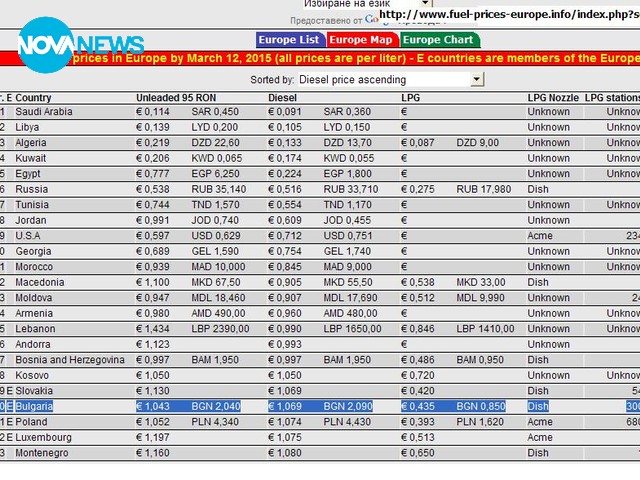Click the Country column header
Screen dimensions: 640x480
[x=34, y=98]
